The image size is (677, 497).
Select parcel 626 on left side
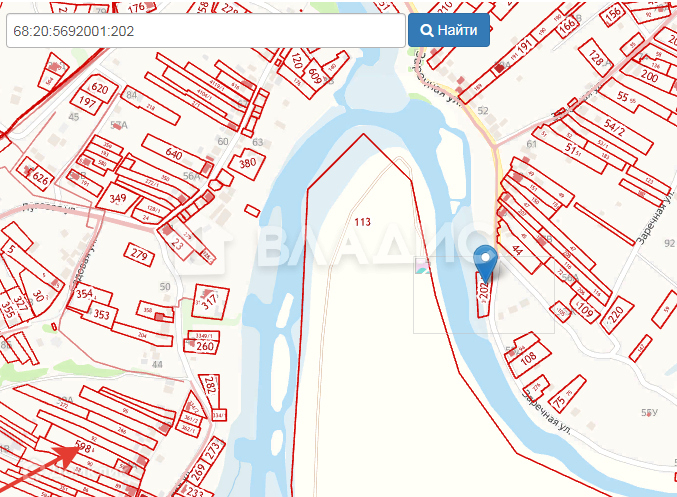pyautogui.click(x=40, y=178)
